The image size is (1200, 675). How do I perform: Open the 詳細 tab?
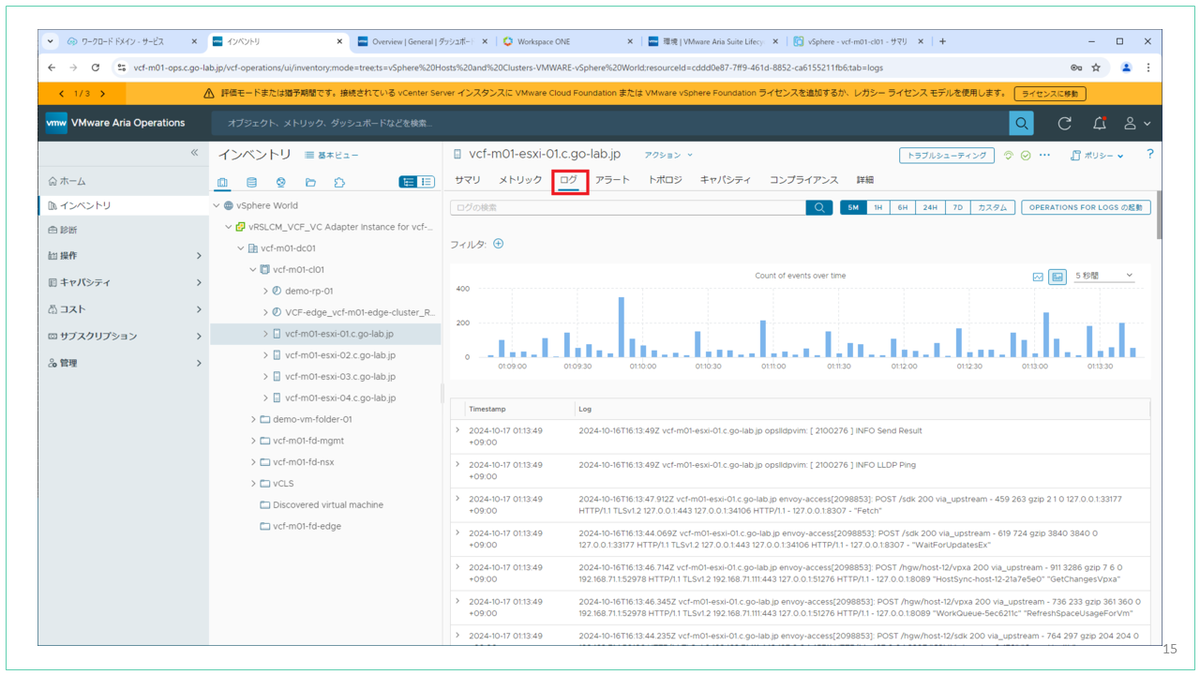coord(865,180)
